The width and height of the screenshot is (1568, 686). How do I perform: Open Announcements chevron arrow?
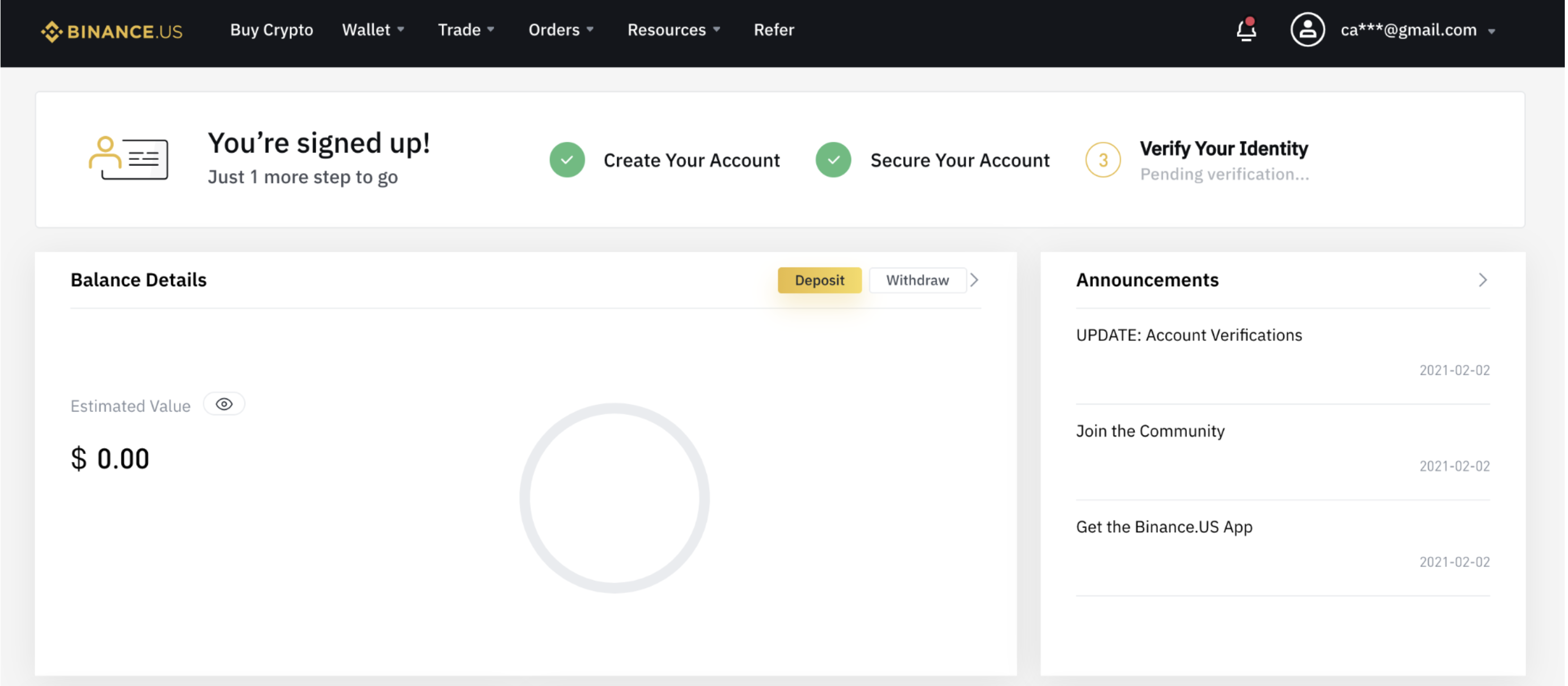pyautogui.click(x=1483, y=280)
